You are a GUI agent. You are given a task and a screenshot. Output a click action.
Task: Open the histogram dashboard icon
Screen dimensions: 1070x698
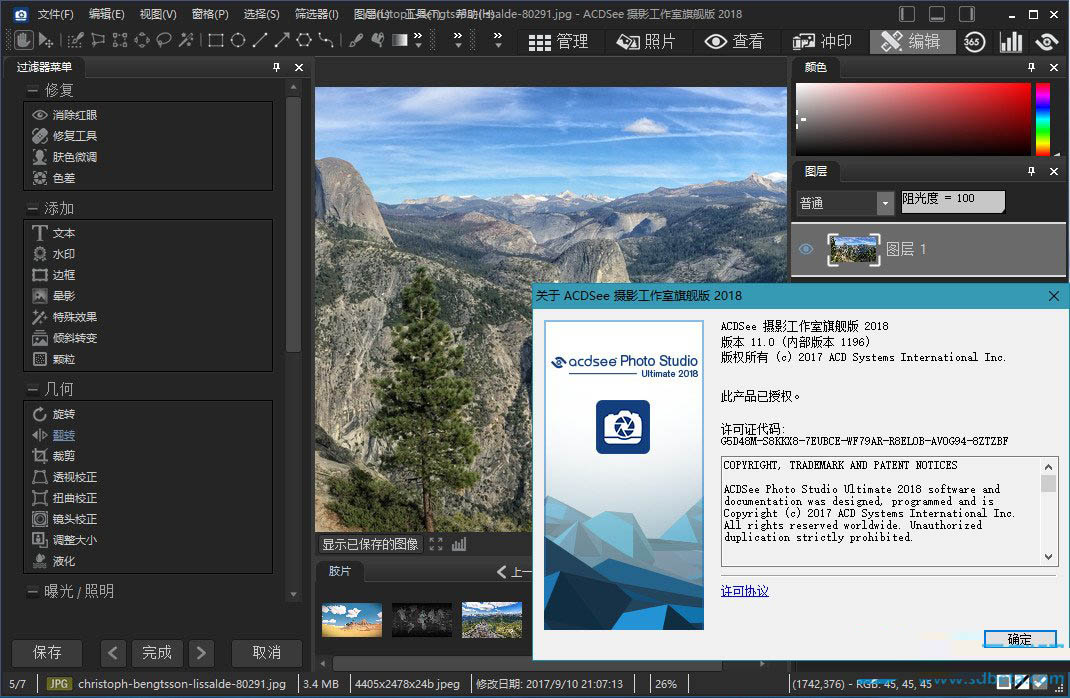[x=1011, y=41]
